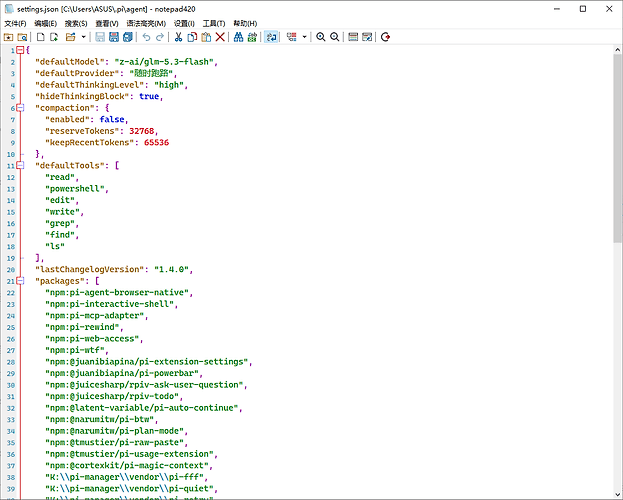Undo the last edit
Viewport: 623px width, 500px height.
[x=146, y=37]
